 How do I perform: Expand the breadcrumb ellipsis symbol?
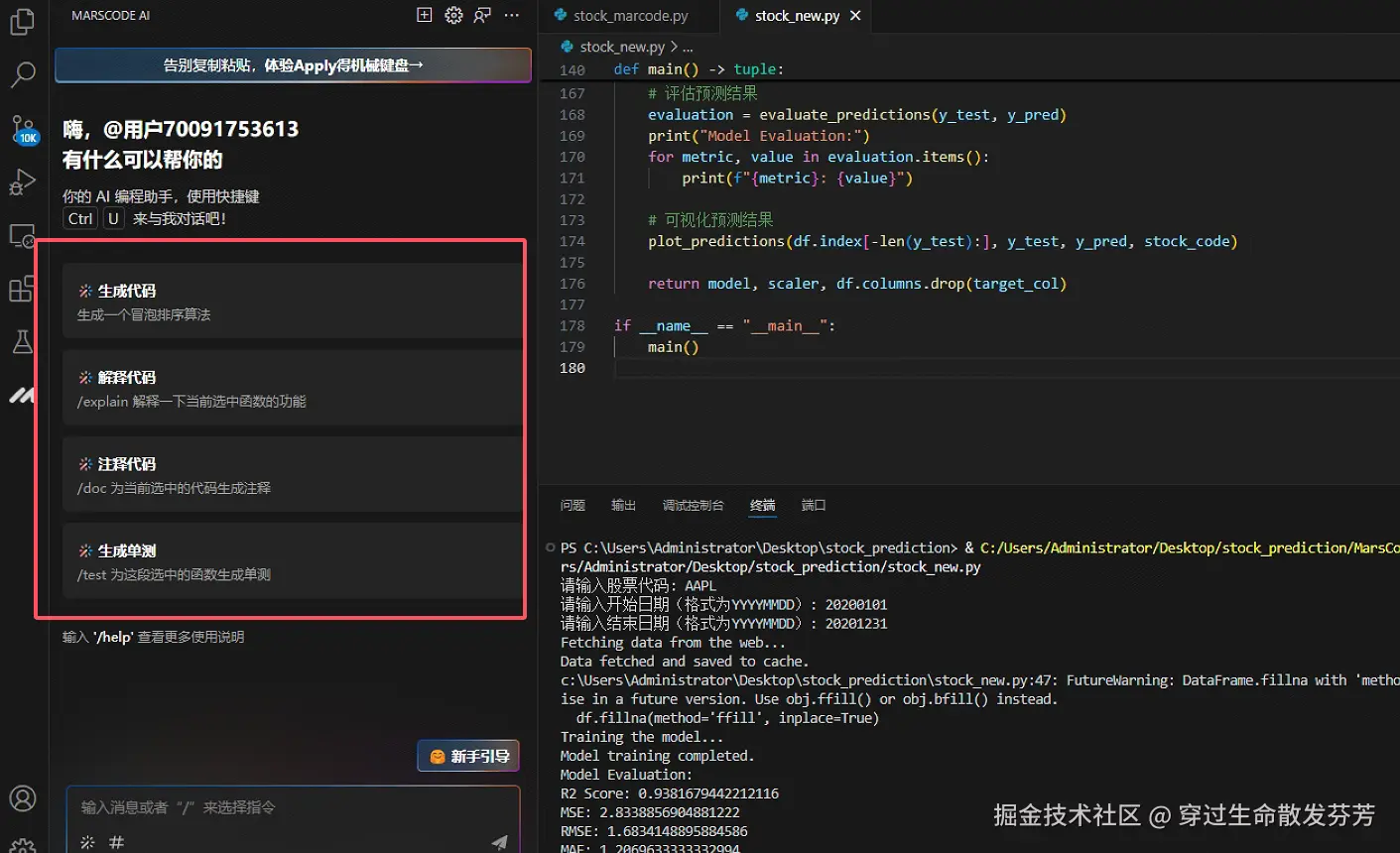[689, 47]
